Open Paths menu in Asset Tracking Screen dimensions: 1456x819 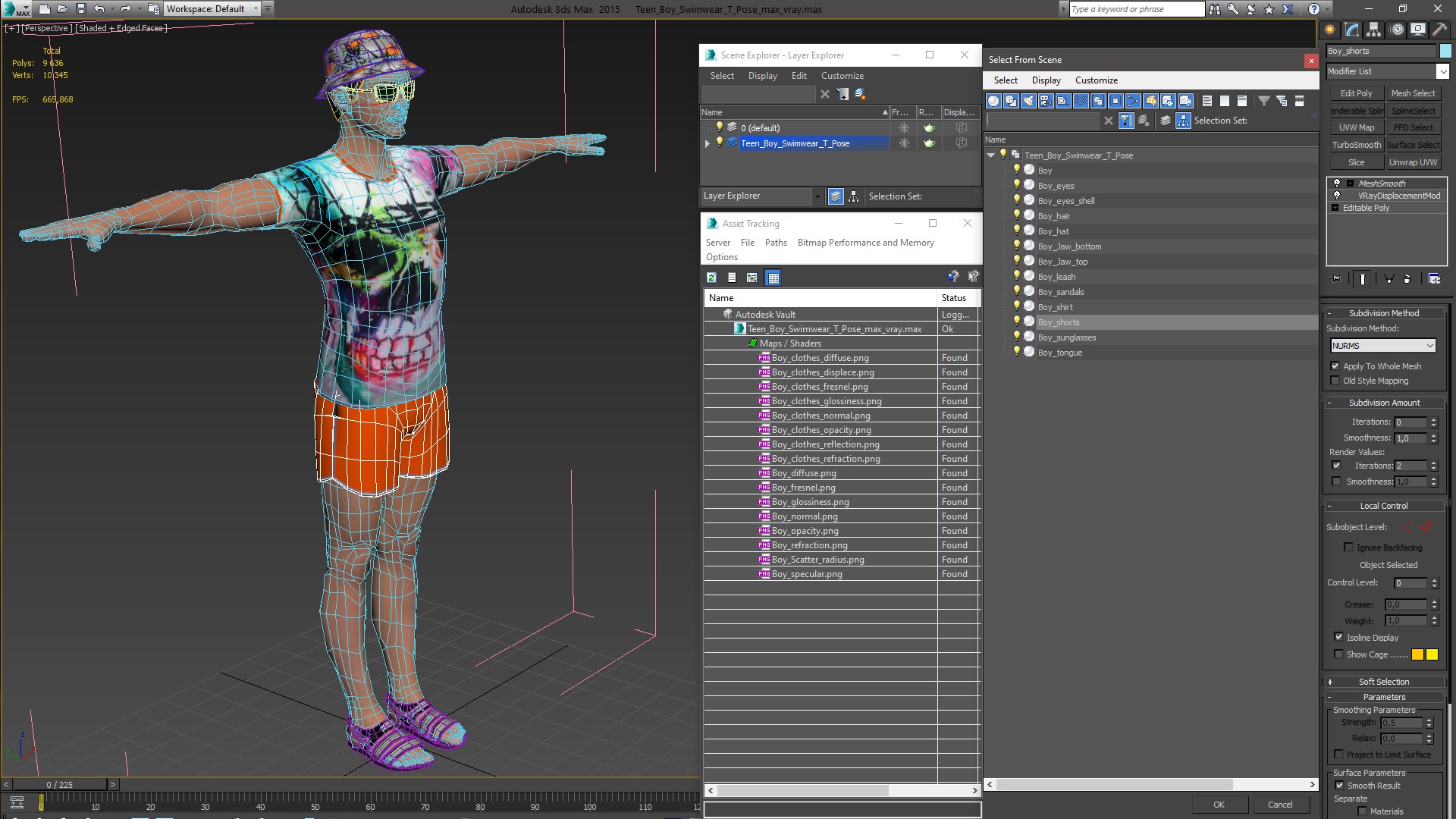[x=776, y=243]
